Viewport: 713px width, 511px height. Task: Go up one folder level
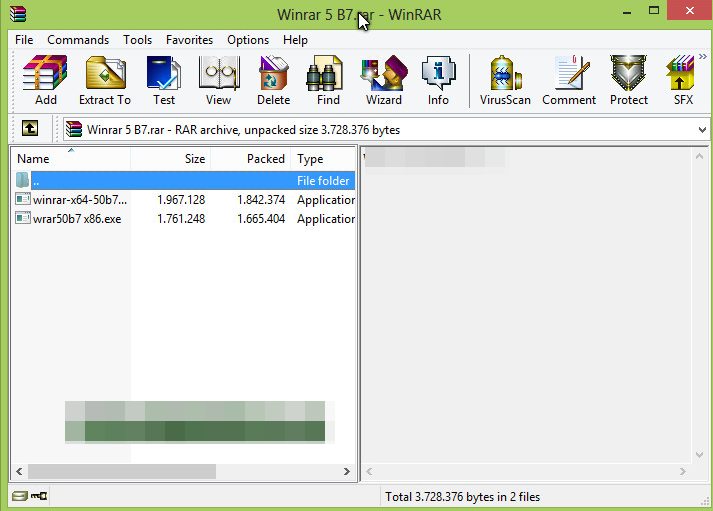pyautogui.click(x=30, y=129)
